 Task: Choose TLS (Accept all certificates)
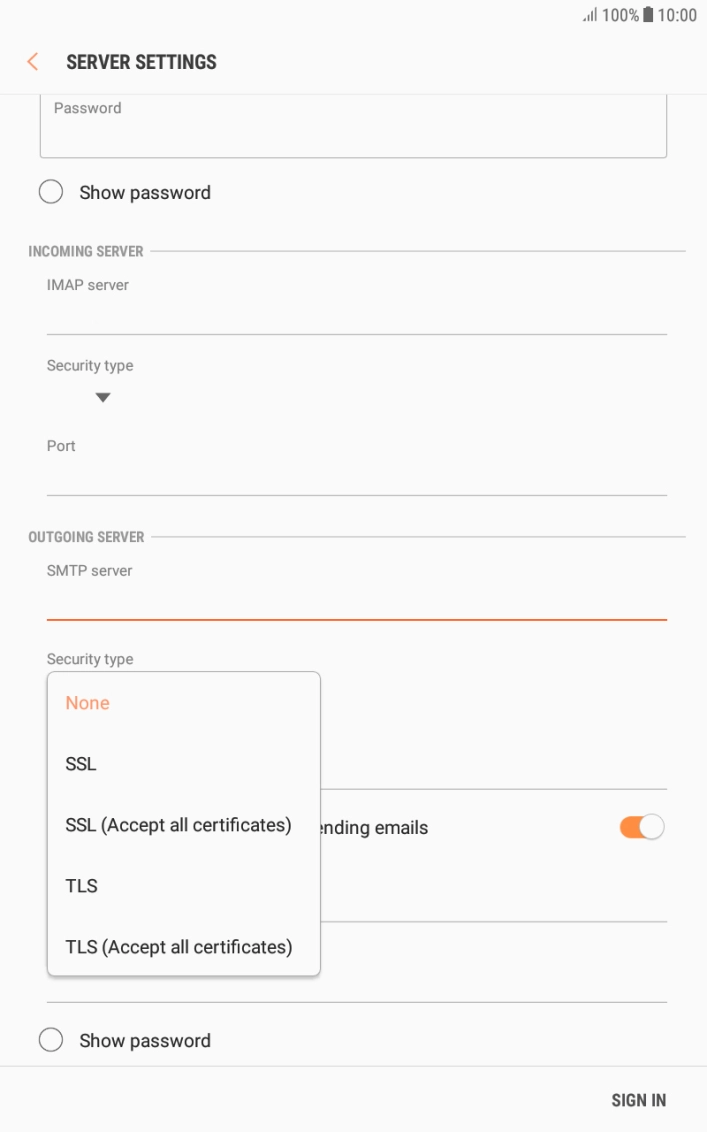point(177,947)
